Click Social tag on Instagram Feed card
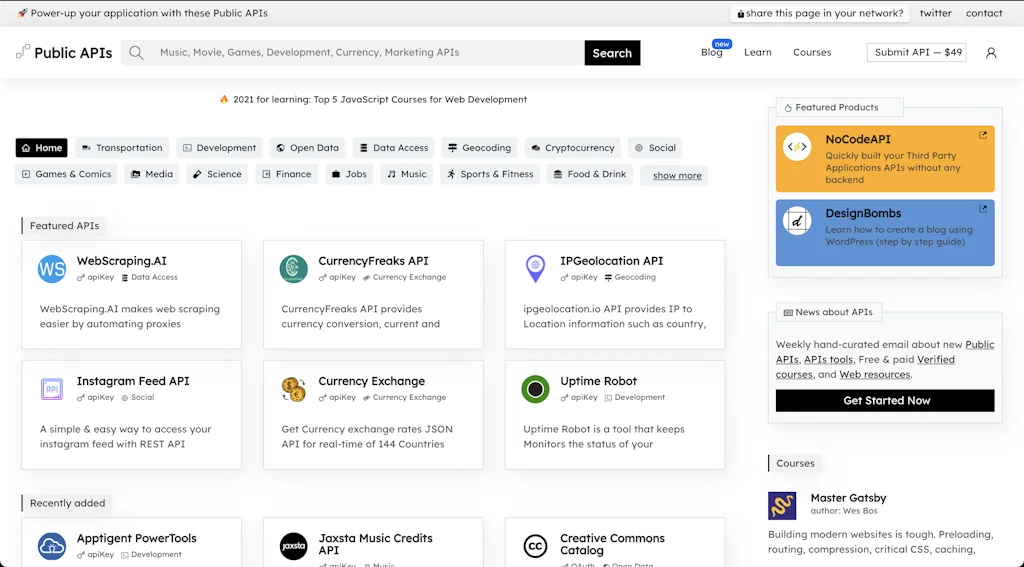The width and height of the screenshot is (1024, 567). pyautogui.click(x=138, y=397)
